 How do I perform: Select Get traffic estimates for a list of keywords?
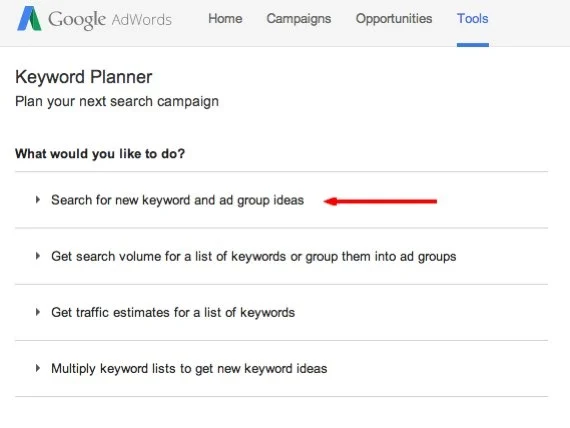click(x=173, y=313)
